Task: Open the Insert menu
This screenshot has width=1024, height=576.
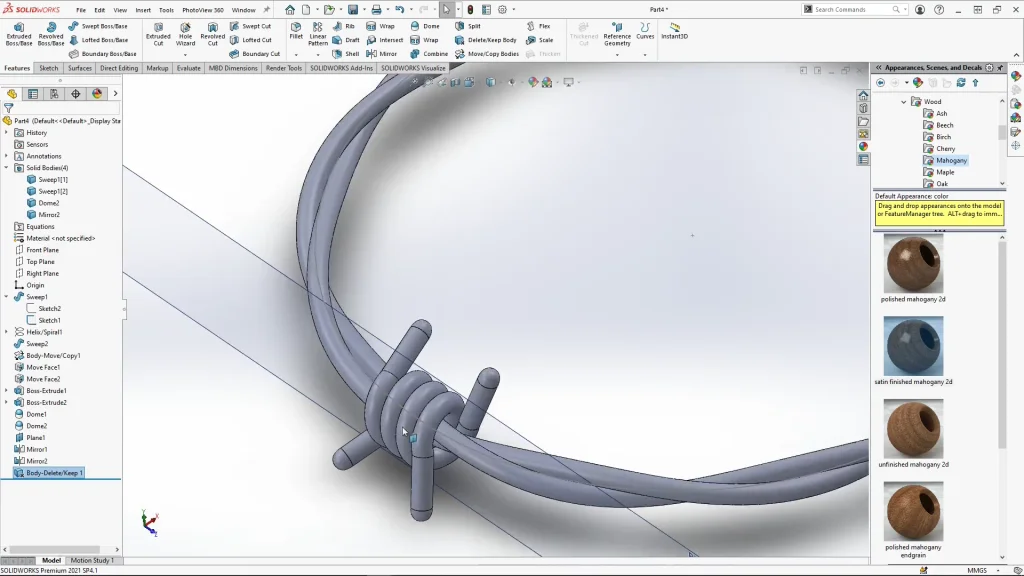Action: pos(143,10)
